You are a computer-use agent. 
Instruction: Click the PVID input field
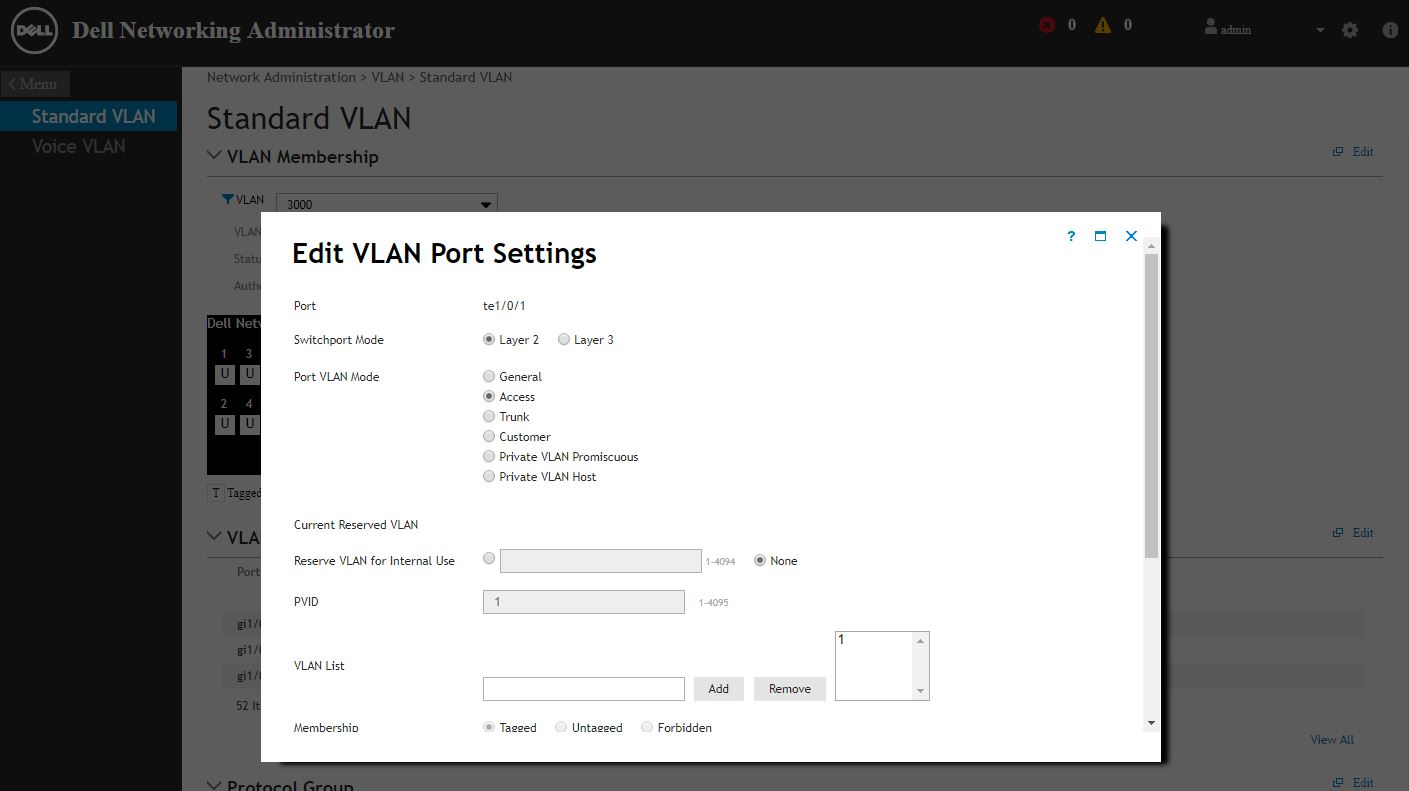(584, 602)
